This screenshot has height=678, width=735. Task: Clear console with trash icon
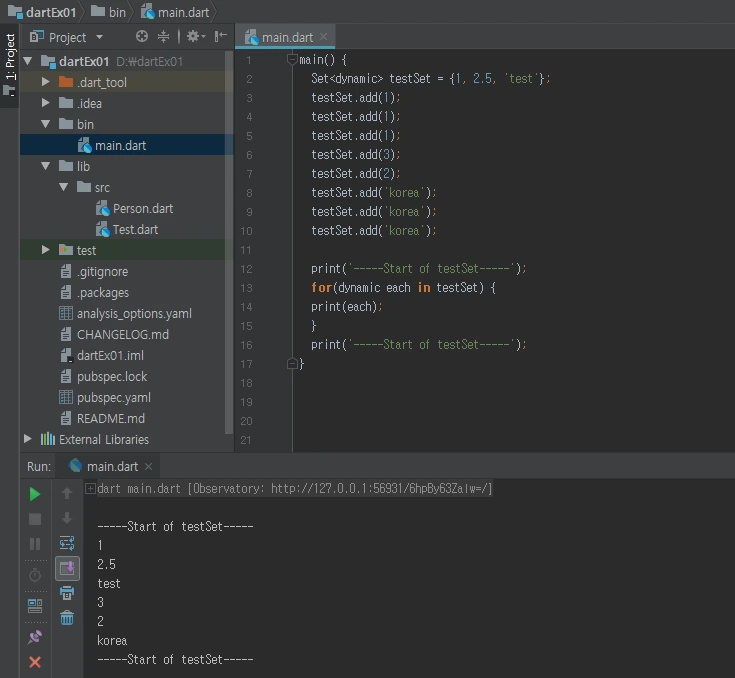pyautogui.click(x=67, y=618)
